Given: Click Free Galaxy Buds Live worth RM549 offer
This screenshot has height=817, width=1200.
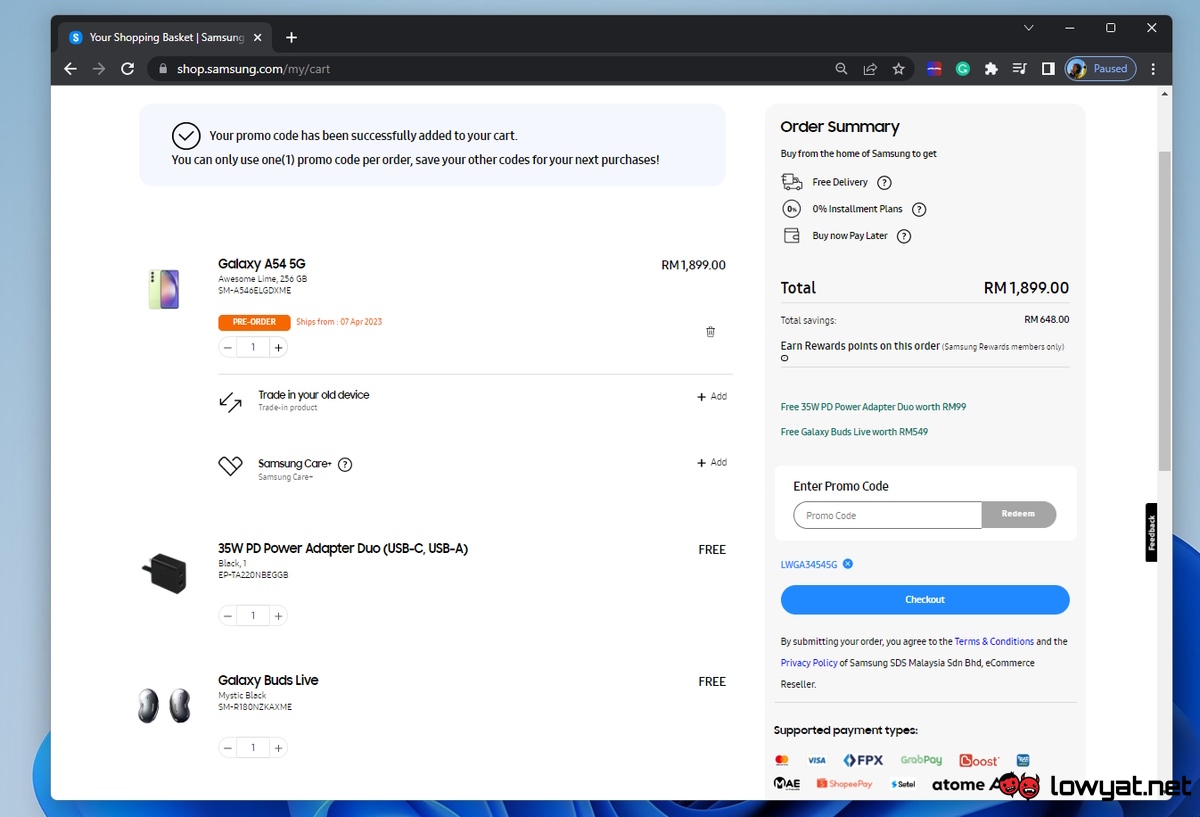Looking at the screenshot, I should (x=854, y=432).
